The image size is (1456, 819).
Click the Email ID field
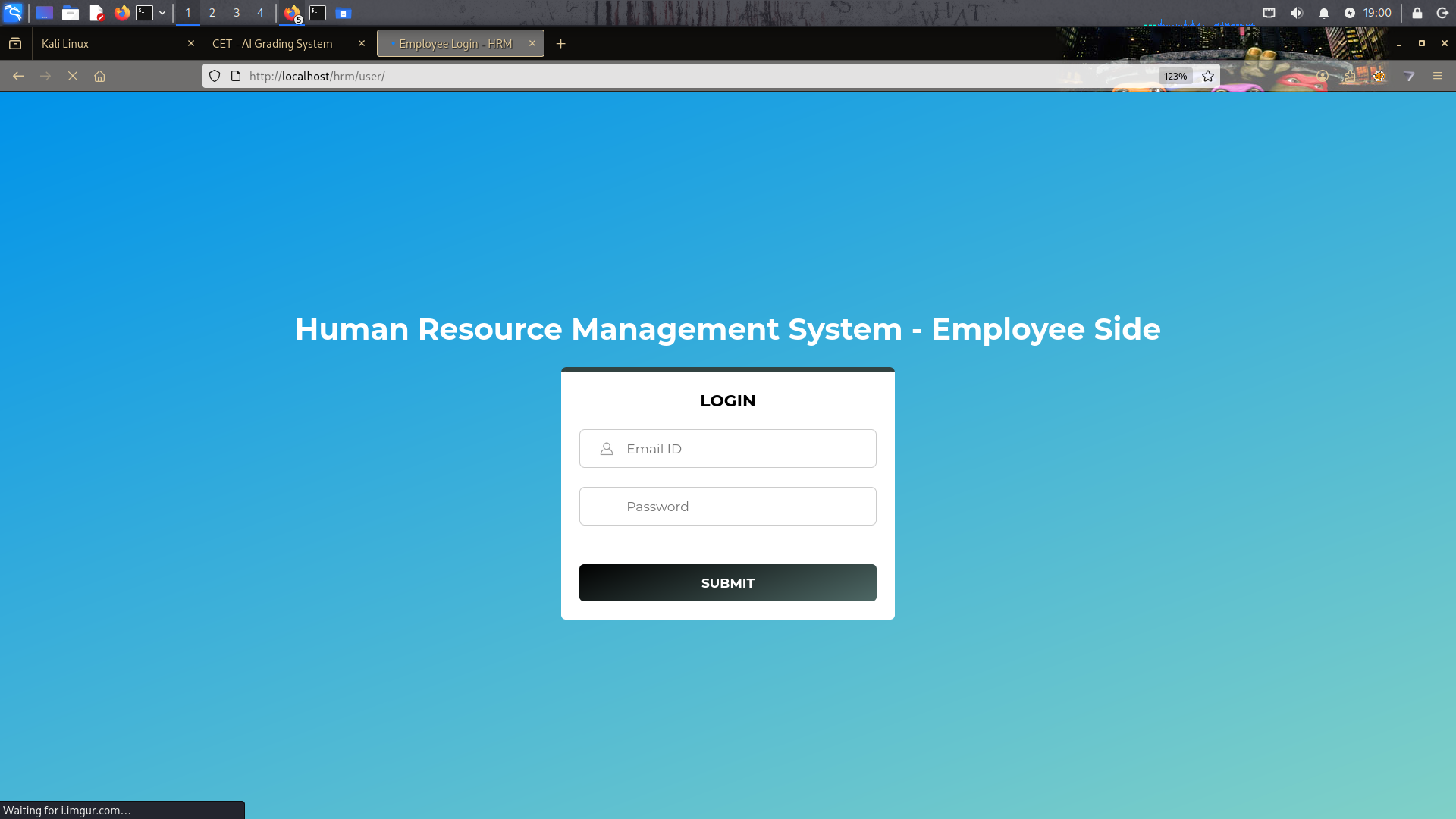[728, 449]
